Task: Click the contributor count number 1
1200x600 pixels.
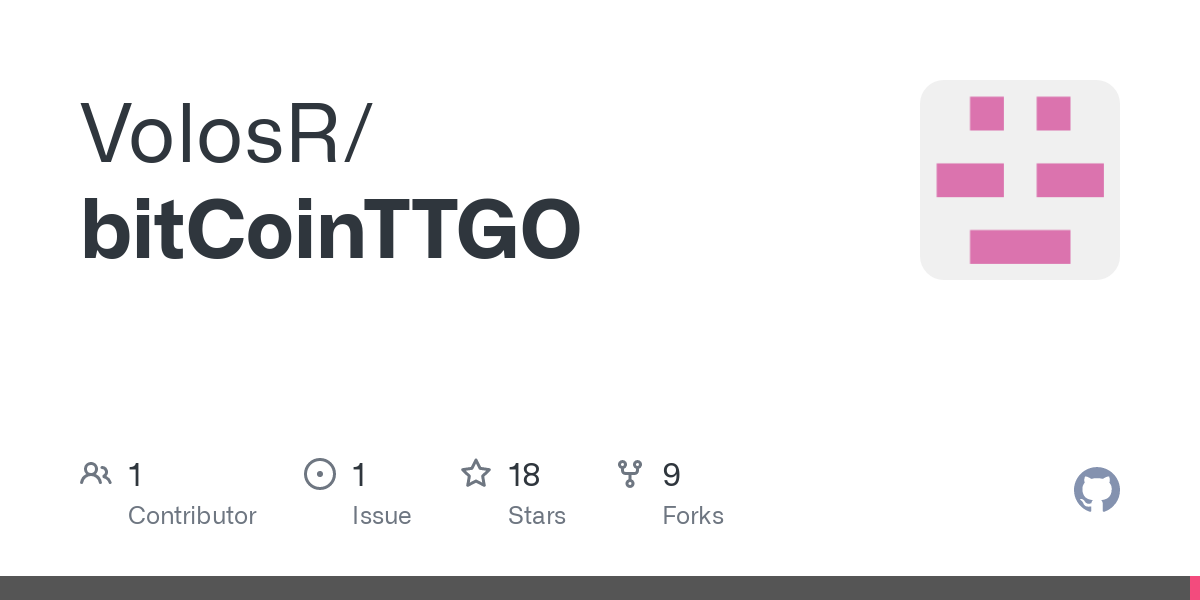Action: point(135,474)
